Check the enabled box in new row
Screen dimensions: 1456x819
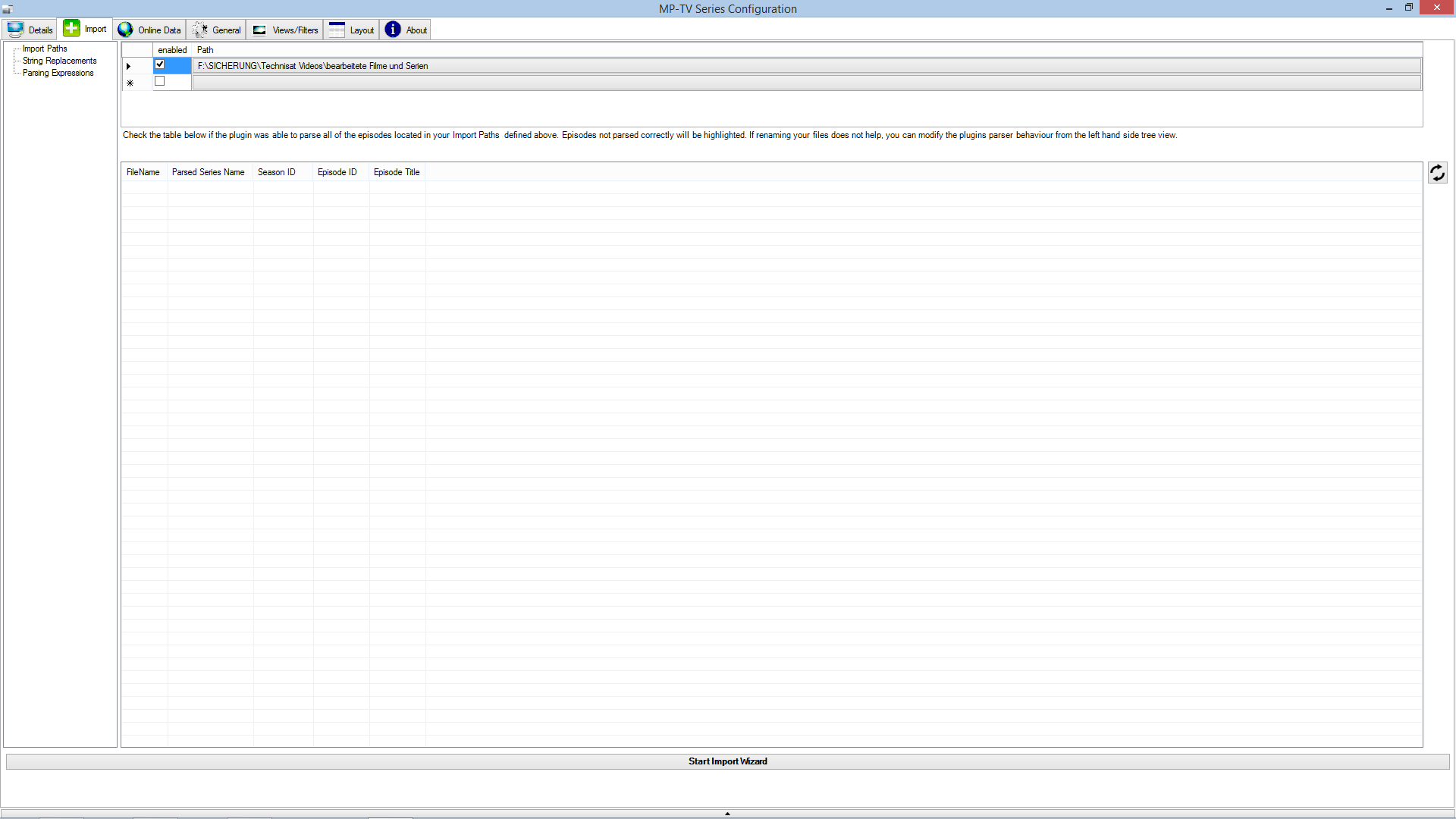point(160,81)
